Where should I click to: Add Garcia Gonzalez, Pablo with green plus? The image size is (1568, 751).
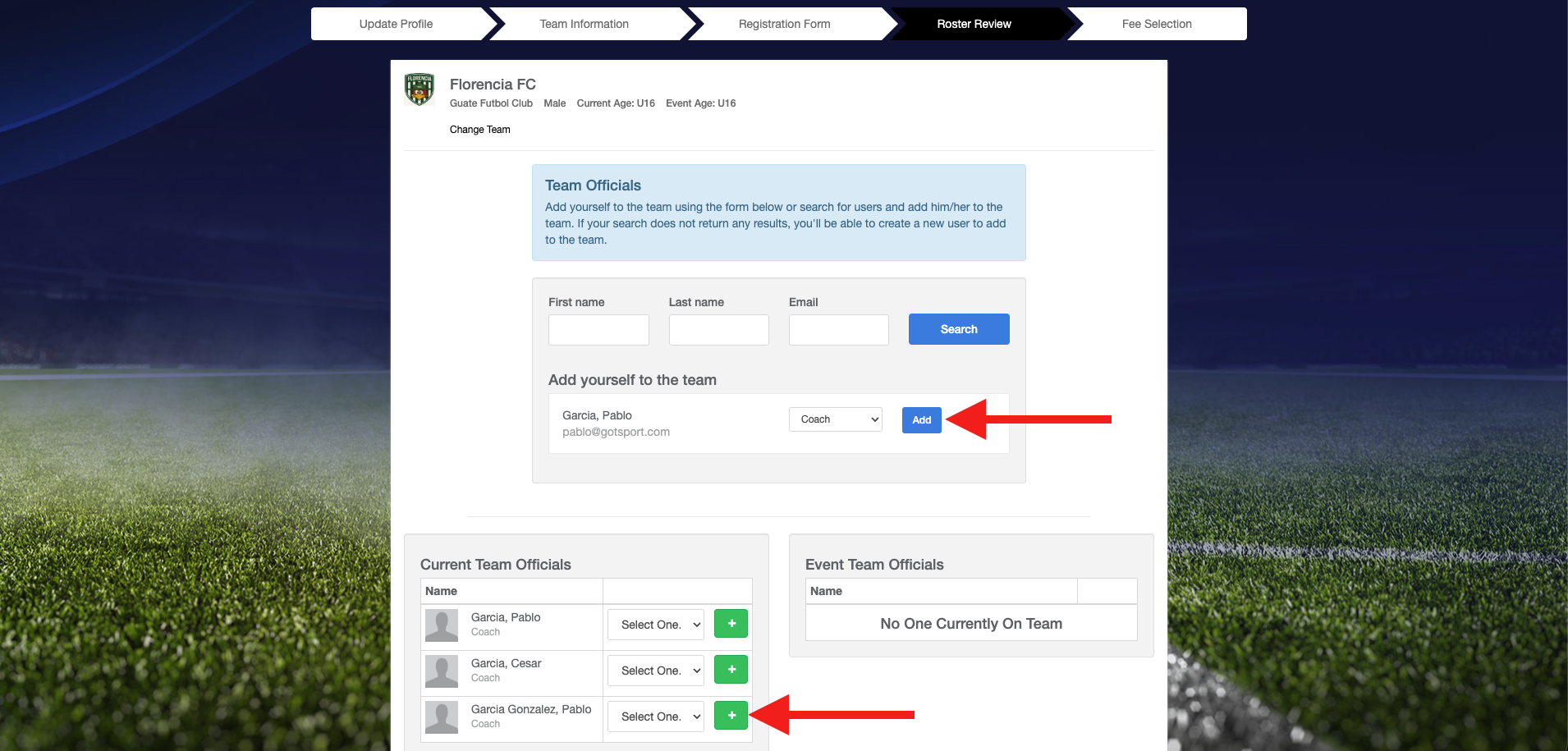pos(731,716)
